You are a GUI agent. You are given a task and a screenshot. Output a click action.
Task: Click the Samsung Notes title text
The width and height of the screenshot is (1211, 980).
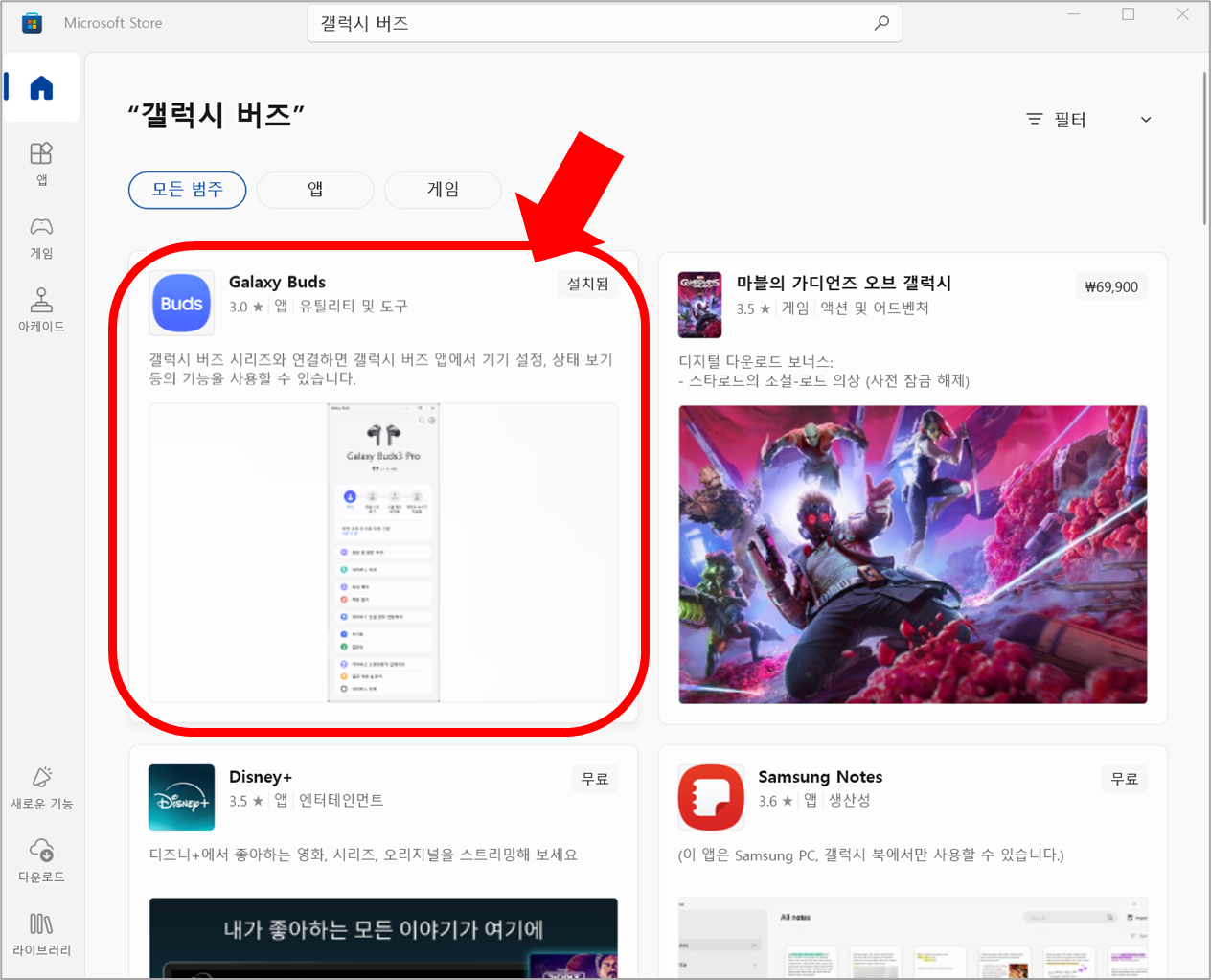(x=820, y=777)
